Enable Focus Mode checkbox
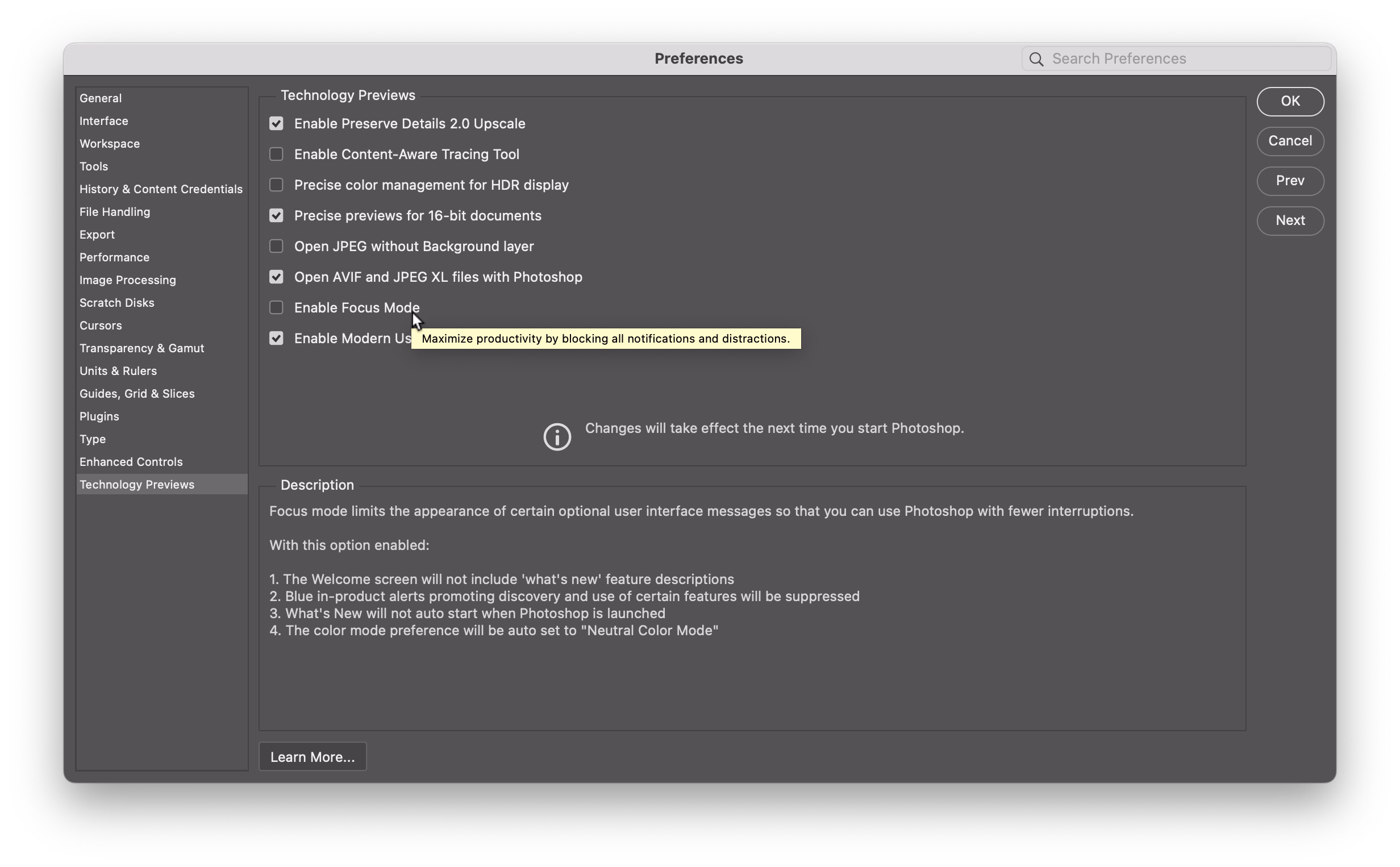 [276, 308]
